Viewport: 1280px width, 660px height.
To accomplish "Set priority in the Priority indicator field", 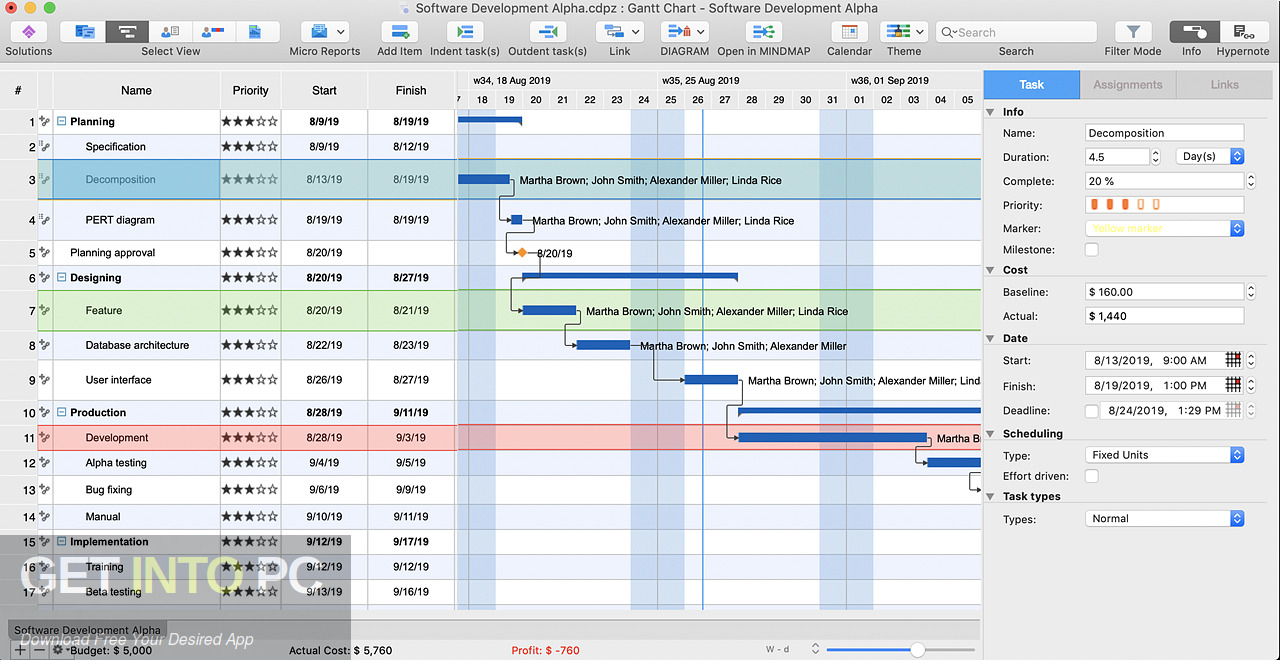I will point(1165,205).
